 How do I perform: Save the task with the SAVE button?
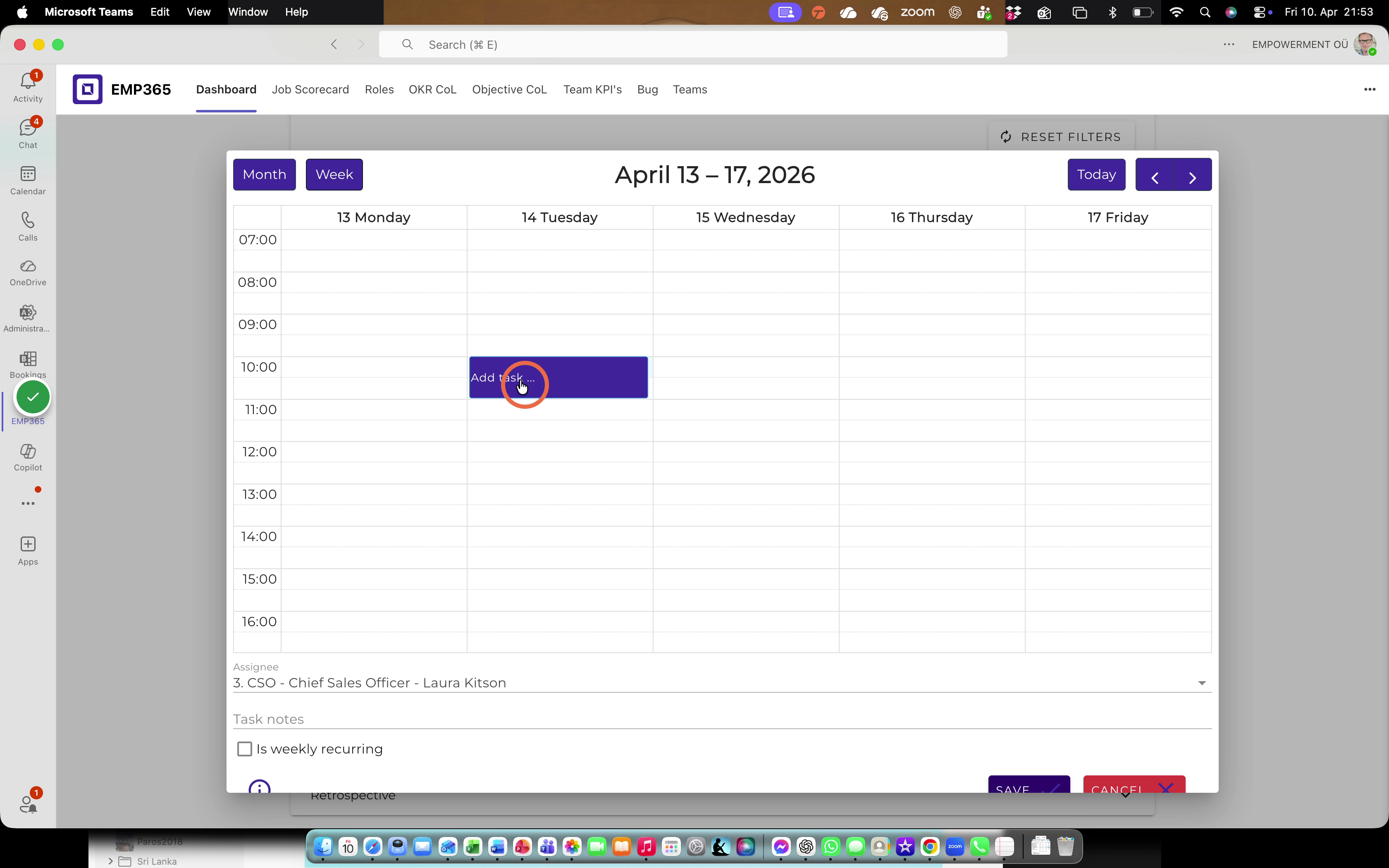(1029, 785)
